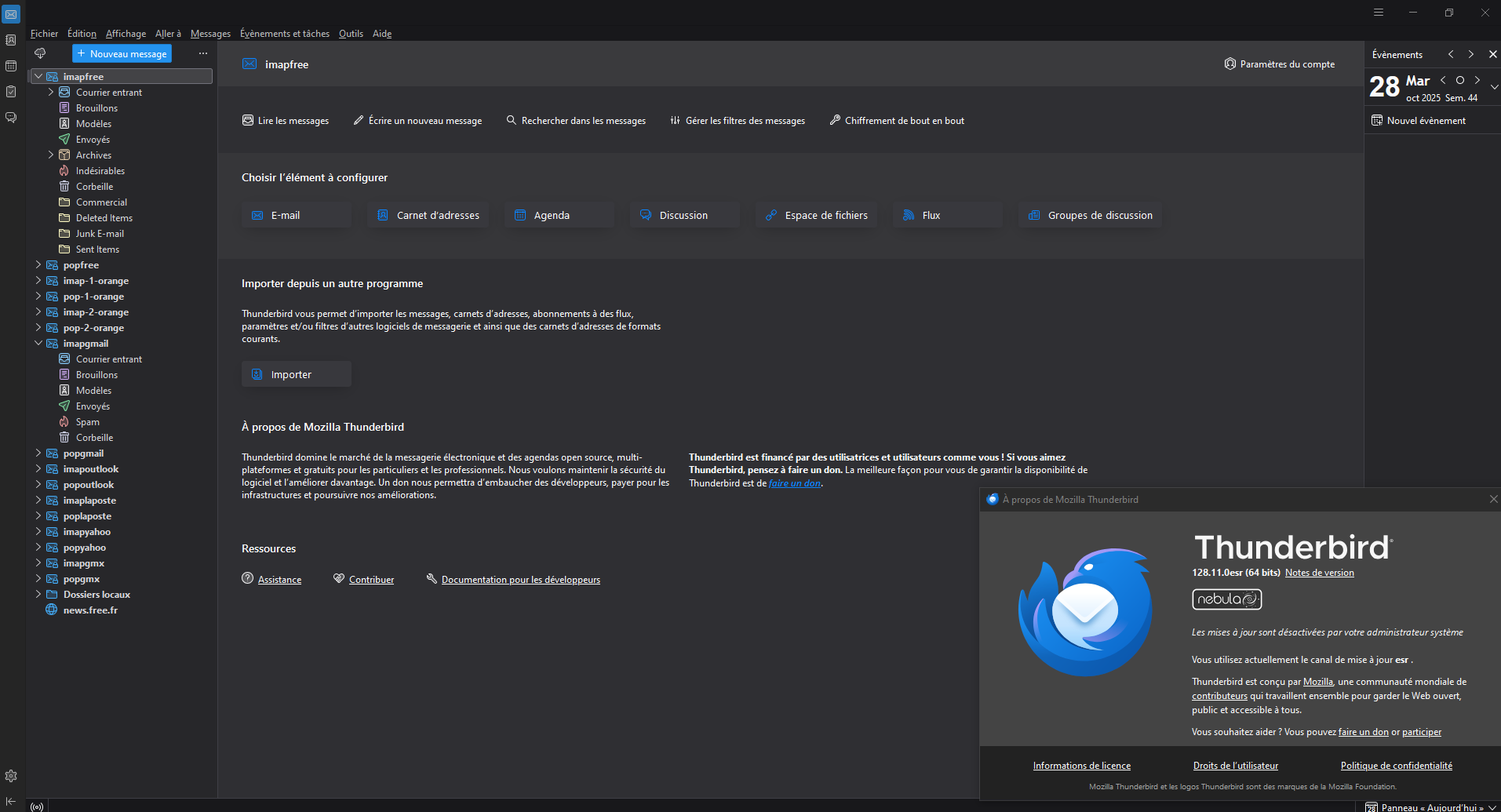Open the Calendar icon in left spaces bar

(11, 66)
